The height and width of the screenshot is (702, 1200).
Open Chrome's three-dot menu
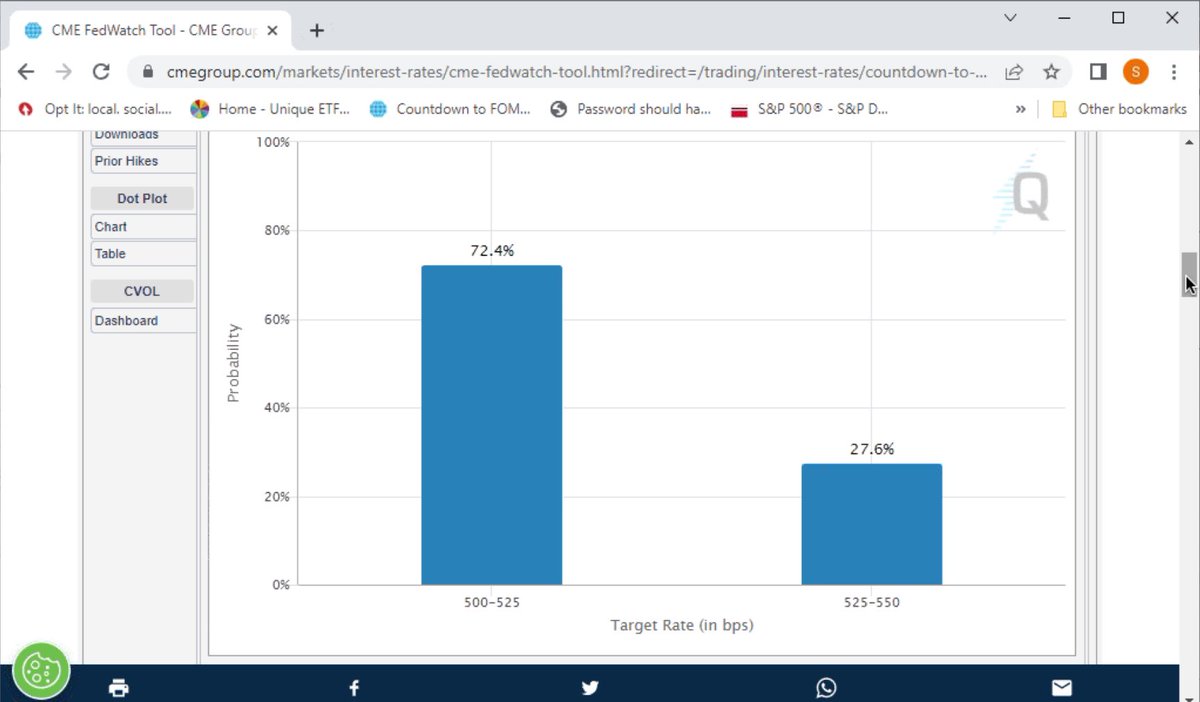1172,72
